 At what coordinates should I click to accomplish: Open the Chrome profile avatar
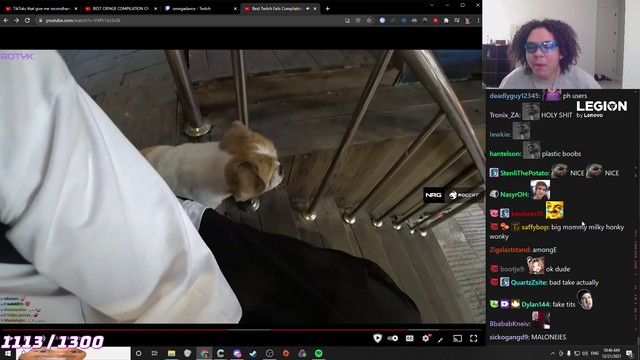point(468,20)
